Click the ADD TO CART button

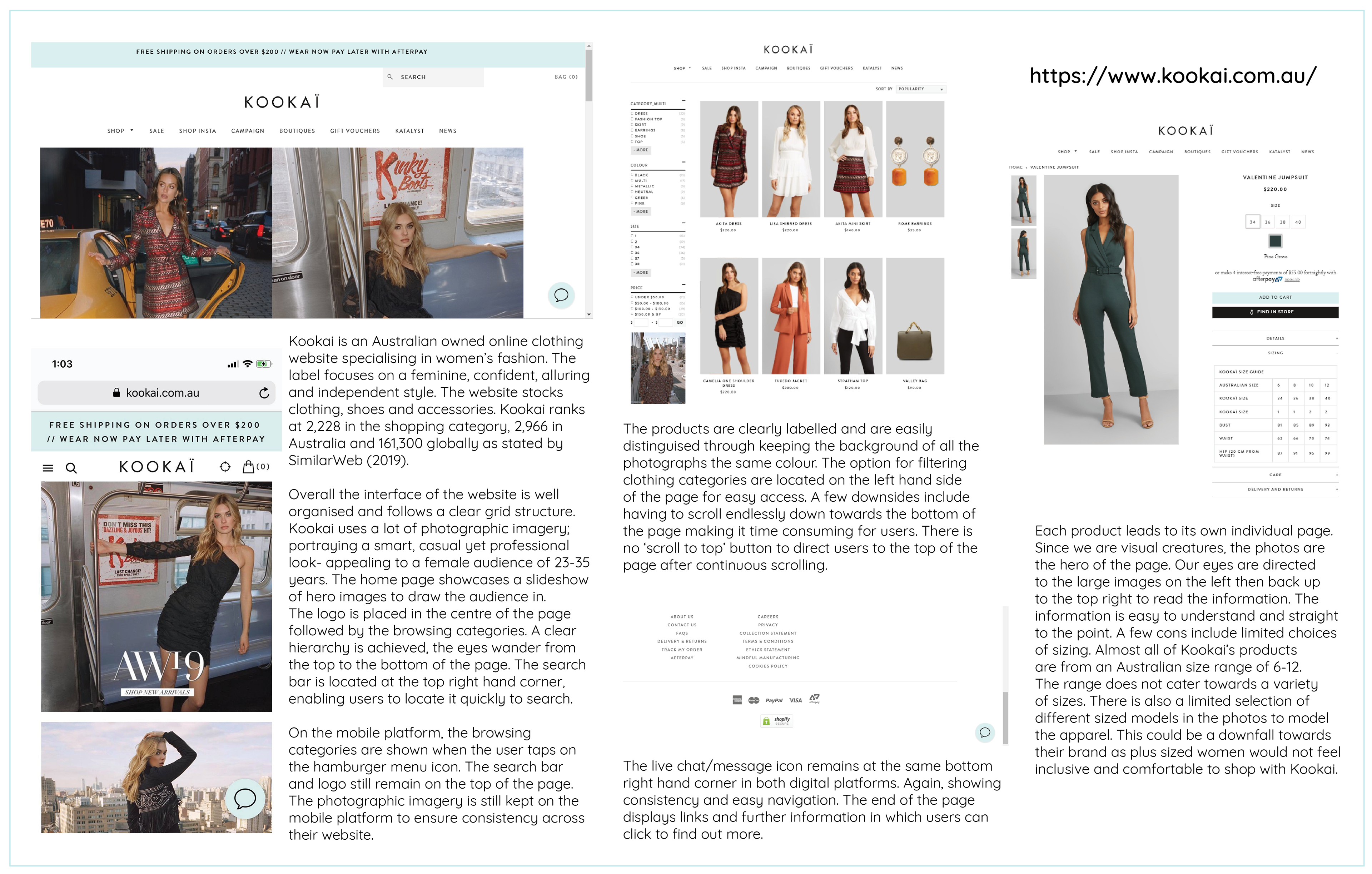click(1275, 297)
